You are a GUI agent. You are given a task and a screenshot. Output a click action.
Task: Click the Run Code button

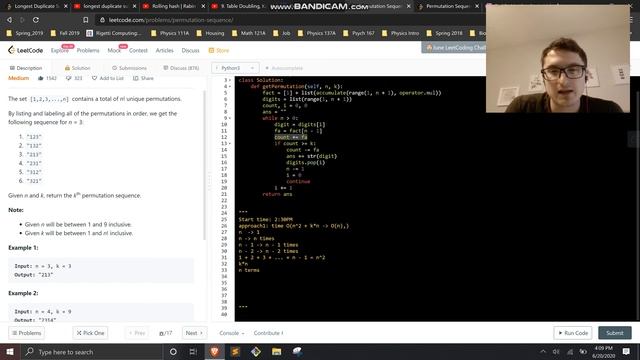pos(573,333)
